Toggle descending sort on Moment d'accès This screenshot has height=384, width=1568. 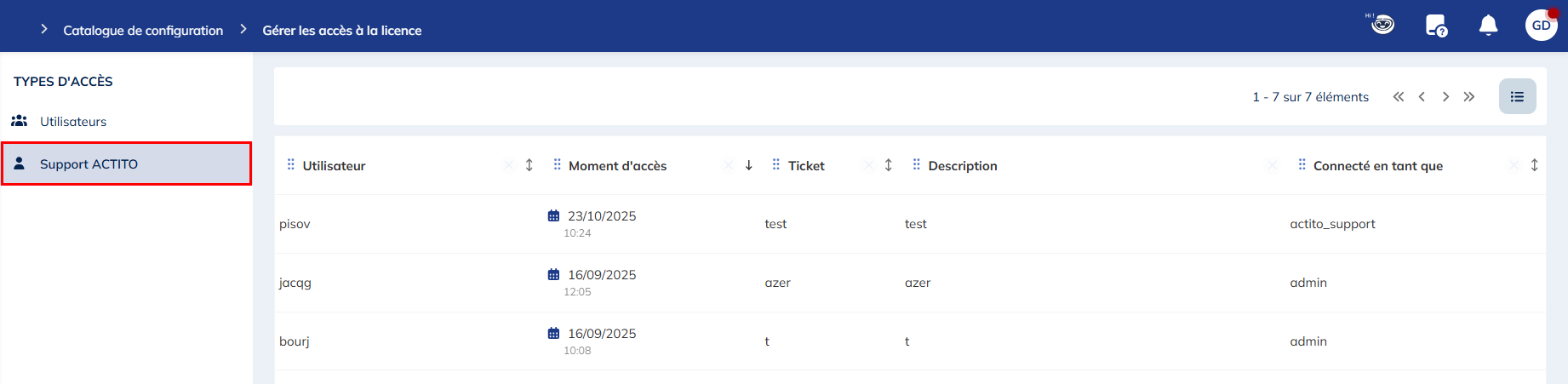[748, 165]
